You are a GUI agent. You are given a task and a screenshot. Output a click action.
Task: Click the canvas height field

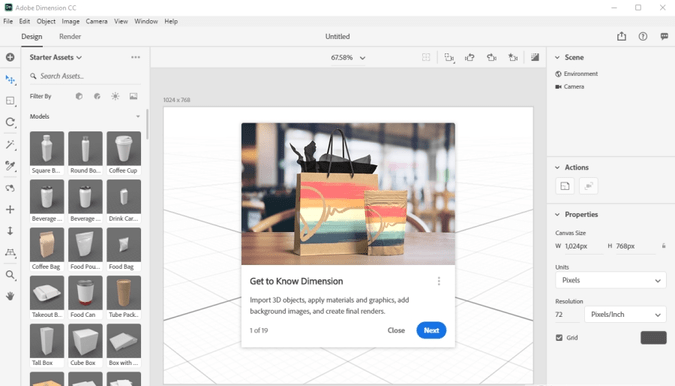click(635, 246)
